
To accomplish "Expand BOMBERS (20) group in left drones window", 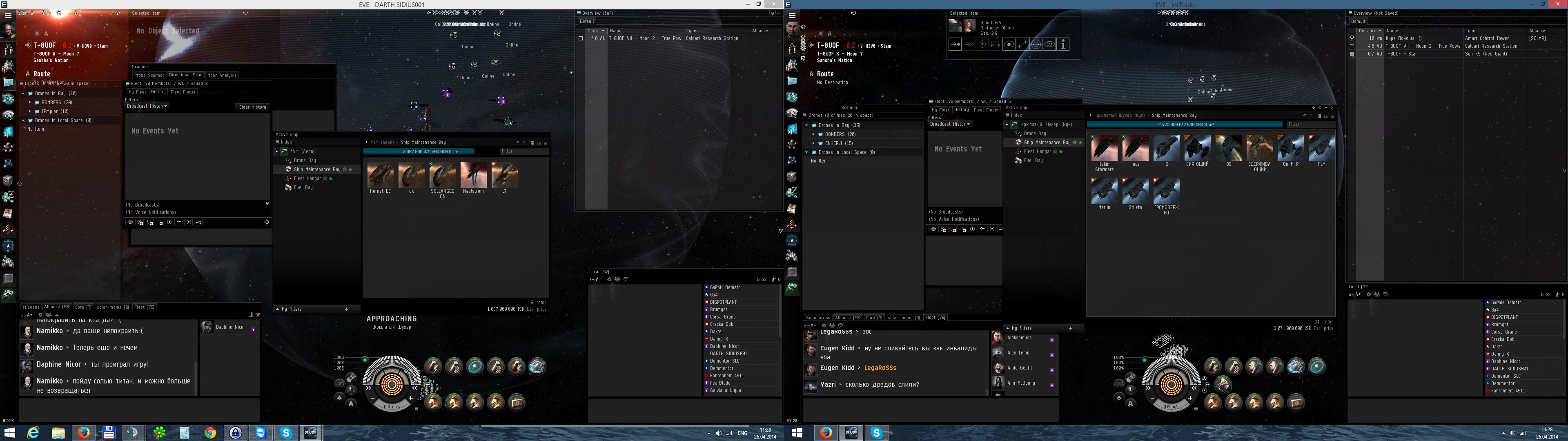I will click(x=29, y=103).
